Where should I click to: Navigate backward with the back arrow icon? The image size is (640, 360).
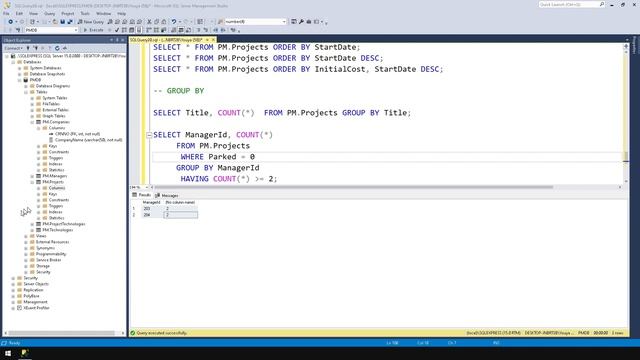(10, 22)
